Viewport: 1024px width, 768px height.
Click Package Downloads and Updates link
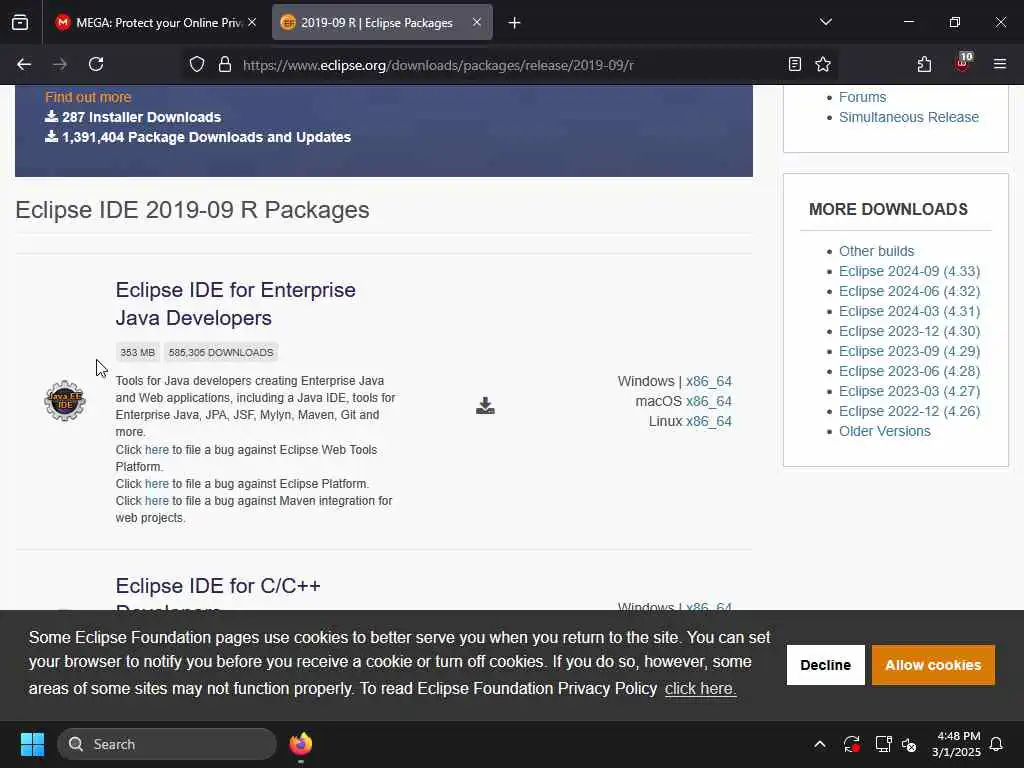point(198,137)
